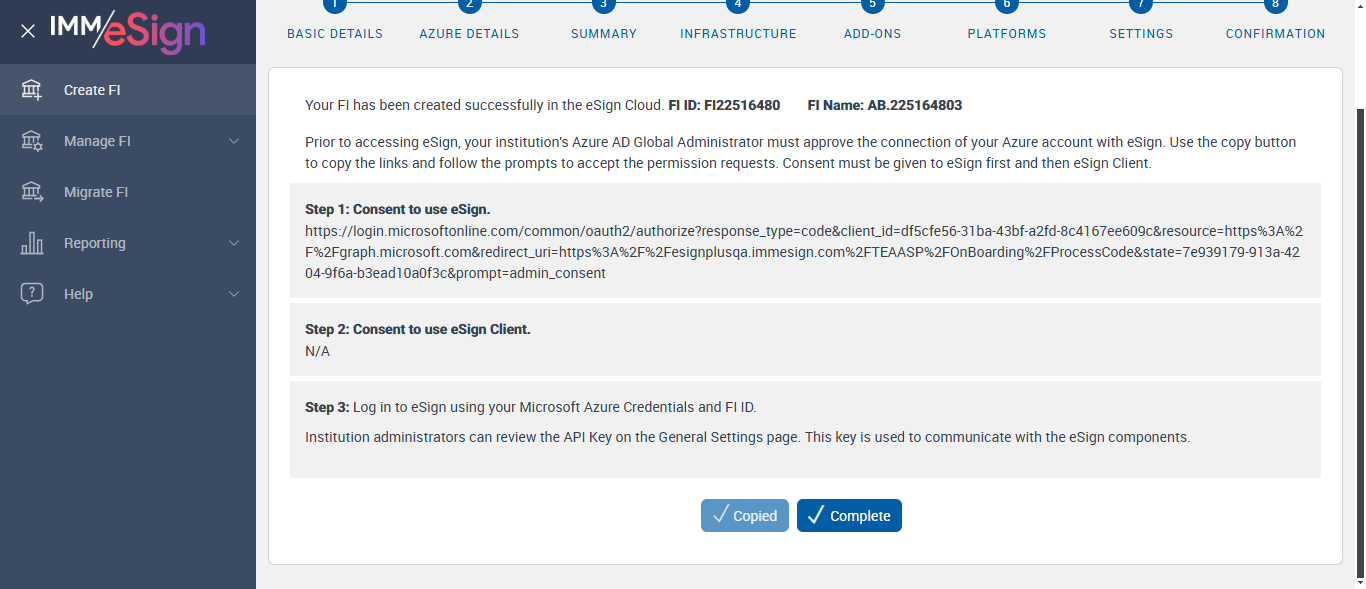The height and width of the screenshot is (589, 1366).
Task: Click the Create FI bank icon
Action: [32, 90]
